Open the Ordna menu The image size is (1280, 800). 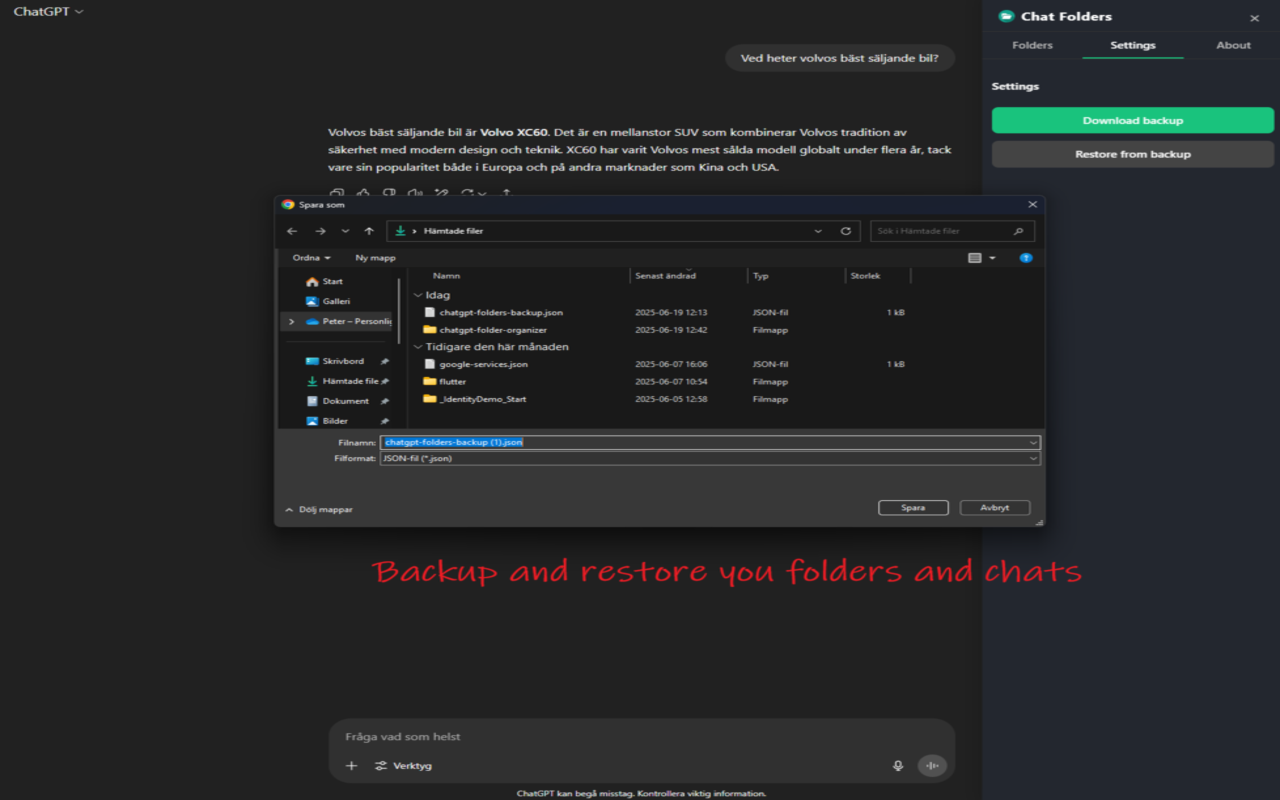click(x=311, y=258)
